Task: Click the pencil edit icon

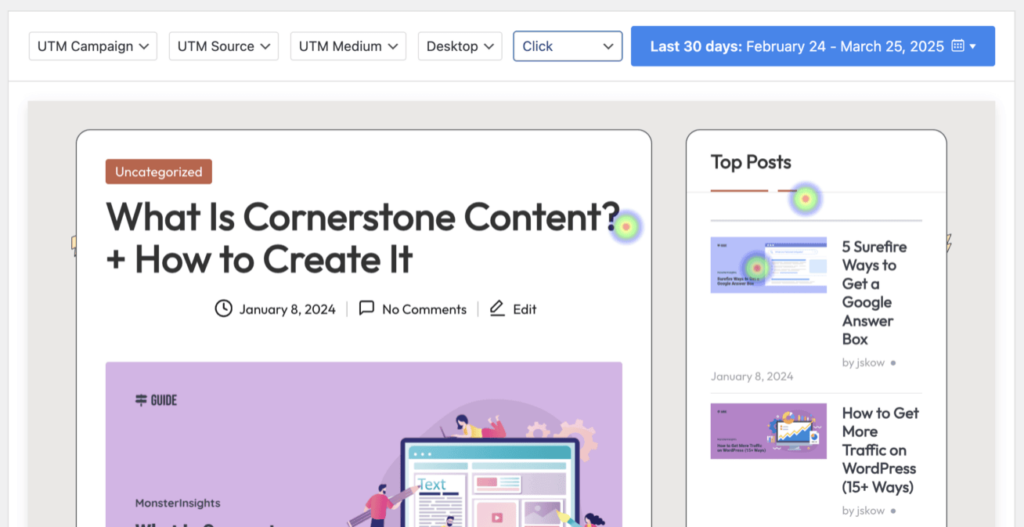Action: [x=497, y=309]
